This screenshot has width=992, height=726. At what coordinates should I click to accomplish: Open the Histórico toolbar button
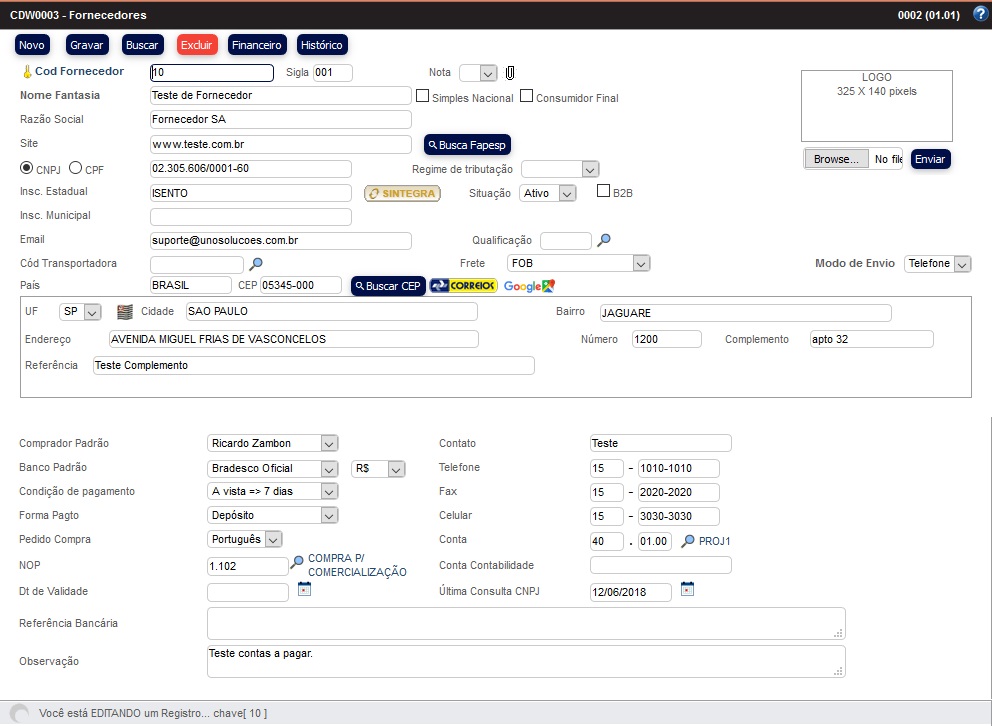(322, 45)
